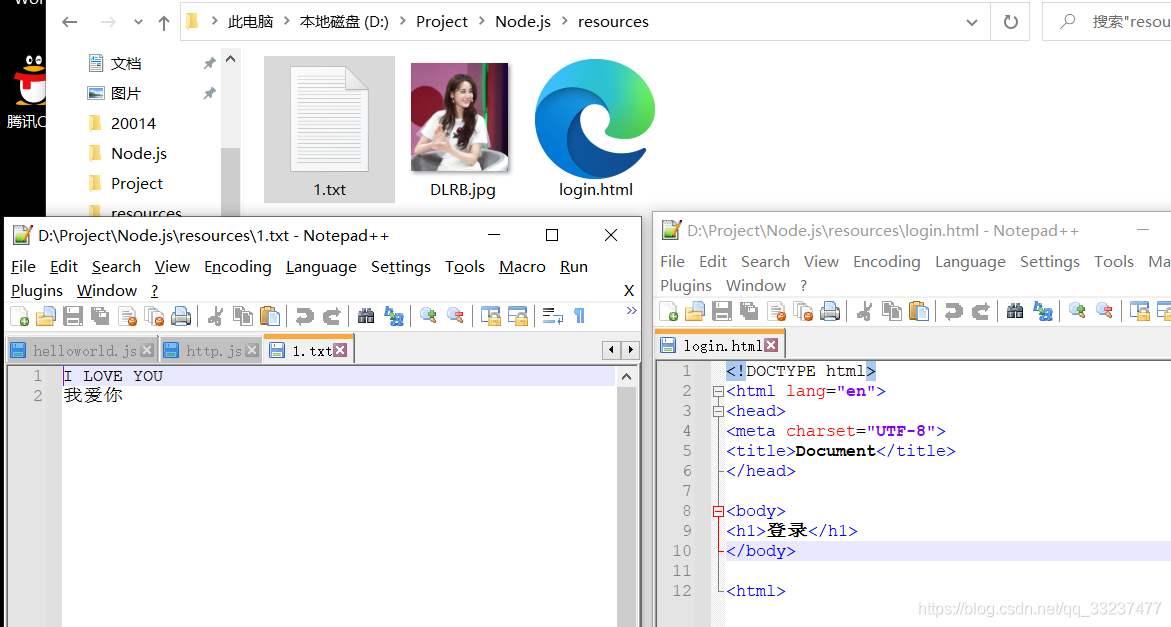Click Open file icon in 1.txt Notepad++ toolbar
Image resolution: width=1171 pixels, height=627 pixels.
tap(46, 316)
